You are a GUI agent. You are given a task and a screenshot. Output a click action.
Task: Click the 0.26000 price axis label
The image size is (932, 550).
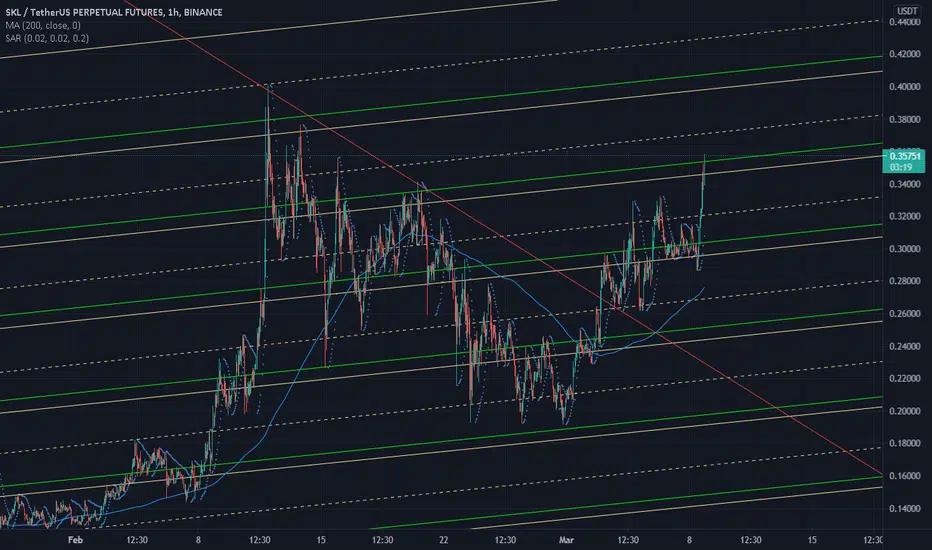tap(905, 313)
